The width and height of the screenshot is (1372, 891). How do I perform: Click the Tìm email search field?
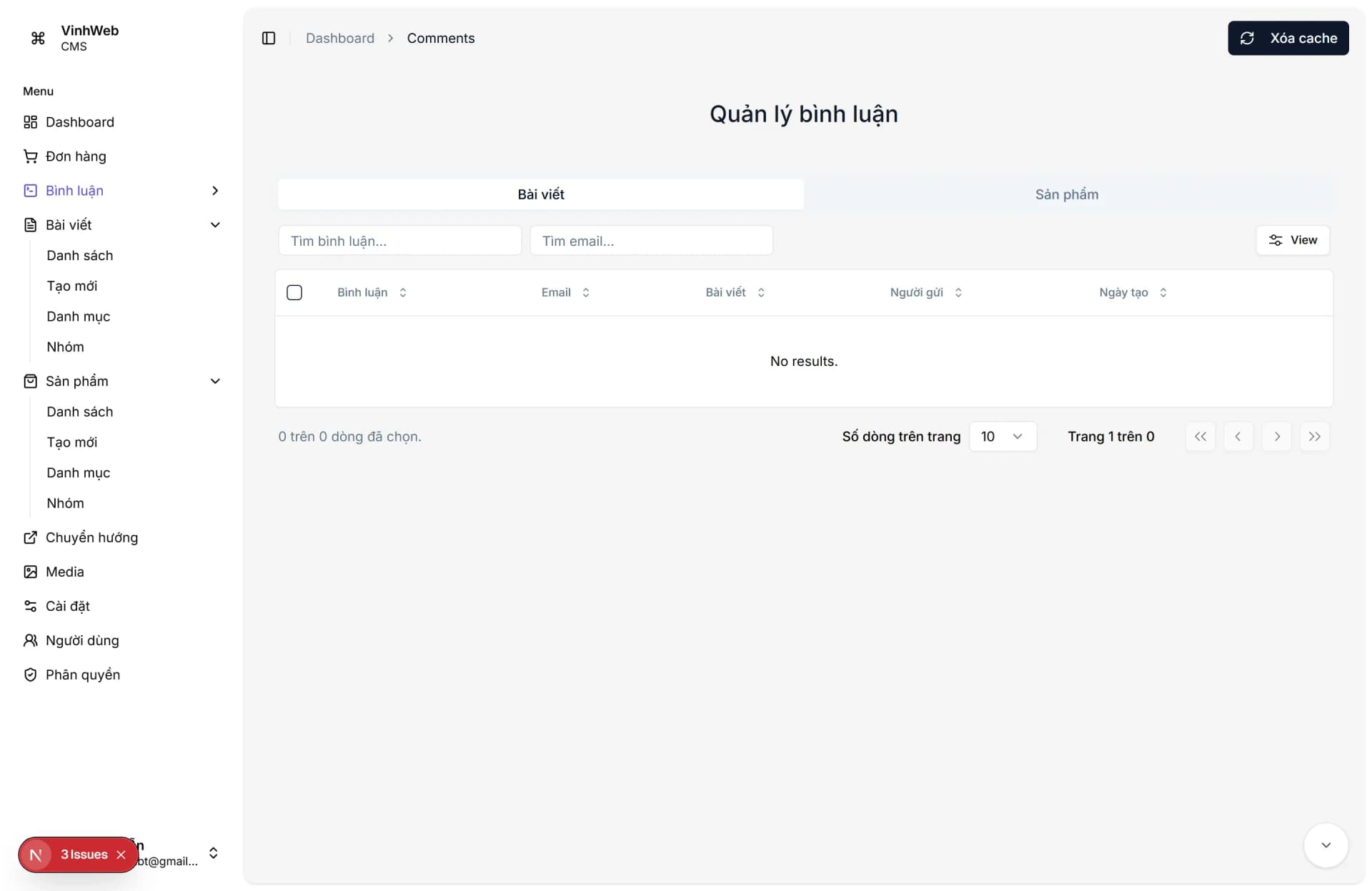(x=651, y=241)
